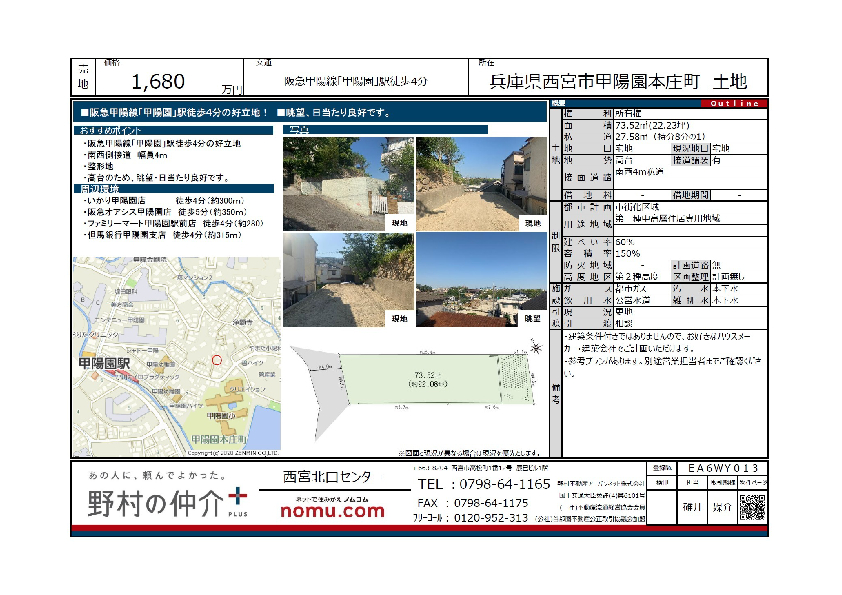Open the top-left site photo with the wall

tap(347, 183)
